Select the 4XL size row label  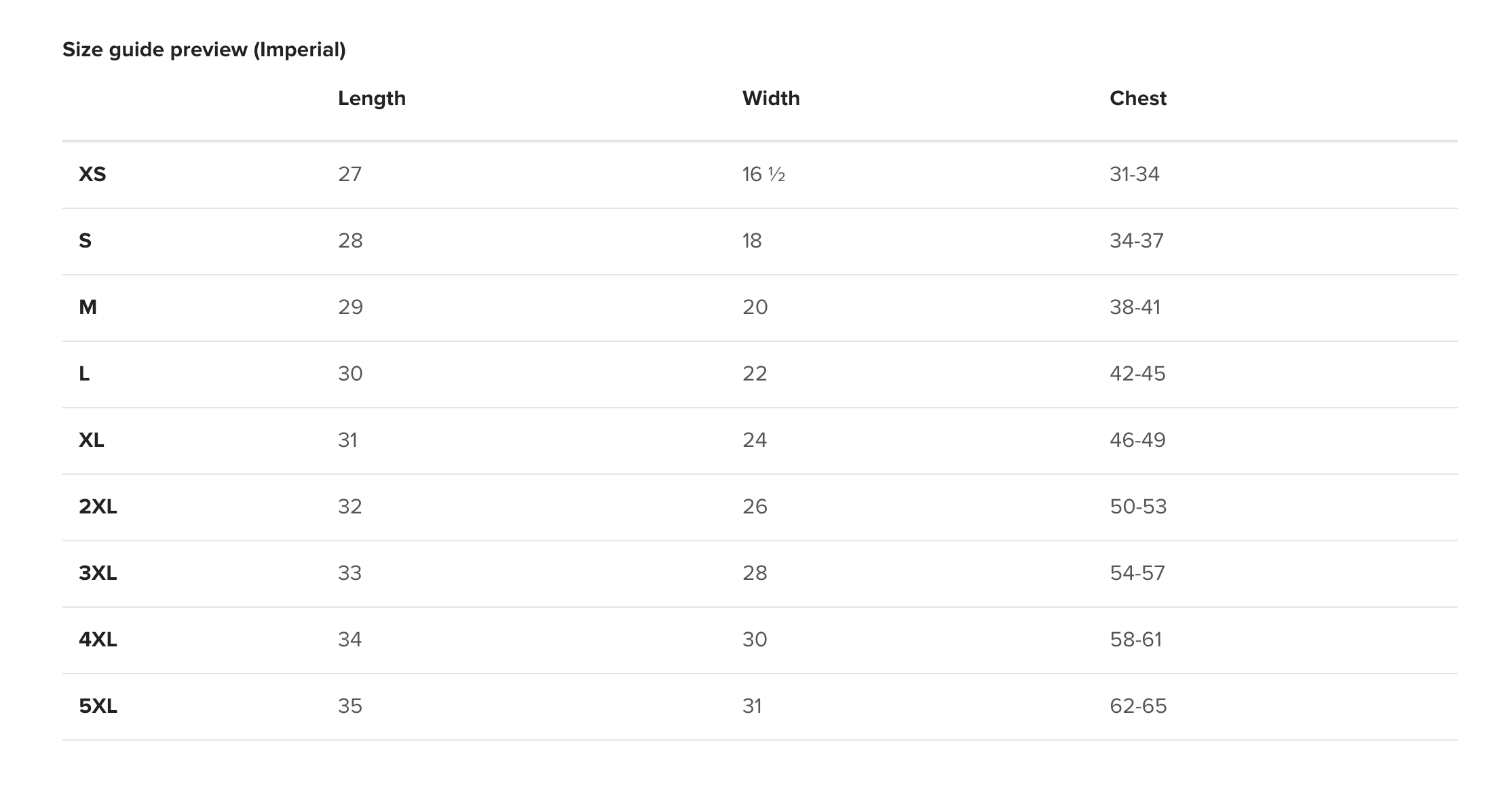coord(98,640)
